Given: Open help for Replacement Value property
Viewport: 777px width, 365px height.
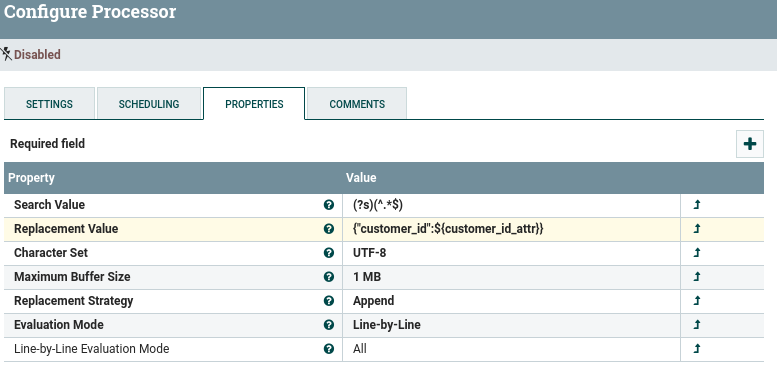Looking at the screenshot, I should tap(329, 229).
